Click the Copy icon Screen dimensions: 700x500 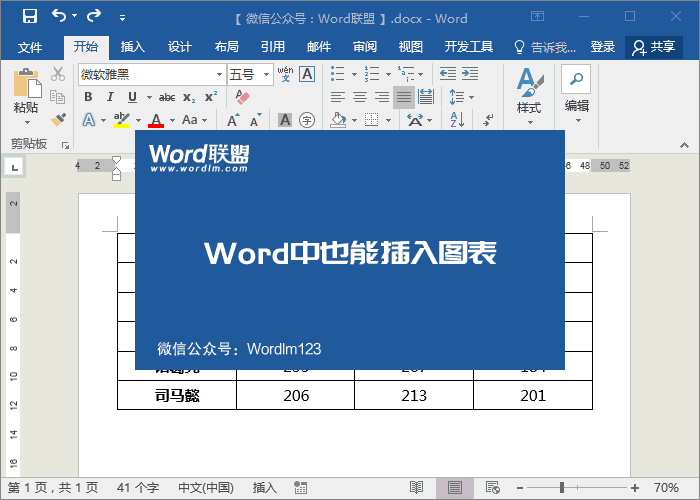point(58,96)
